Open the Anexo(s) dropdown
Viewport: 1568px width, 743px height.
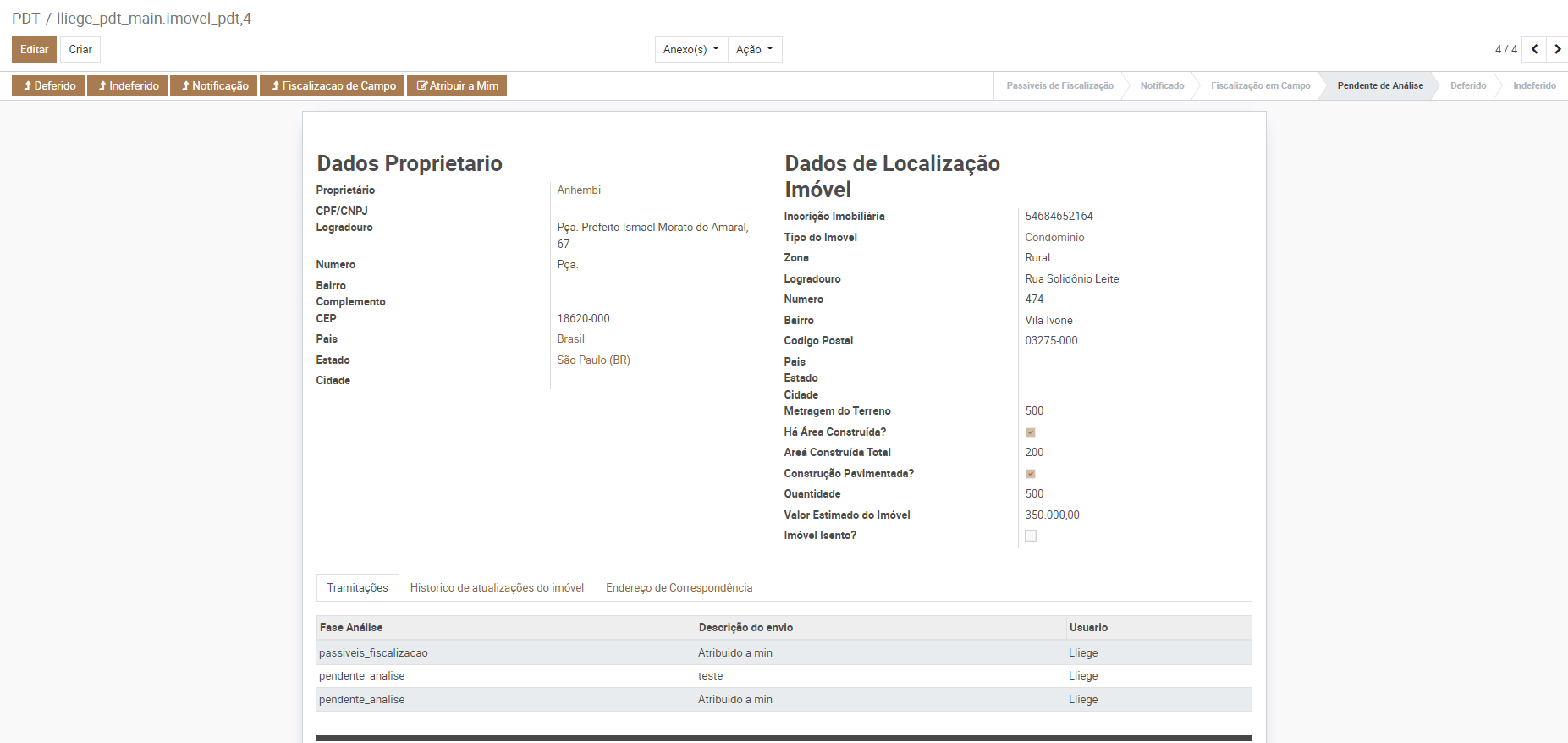coord(690,49)
